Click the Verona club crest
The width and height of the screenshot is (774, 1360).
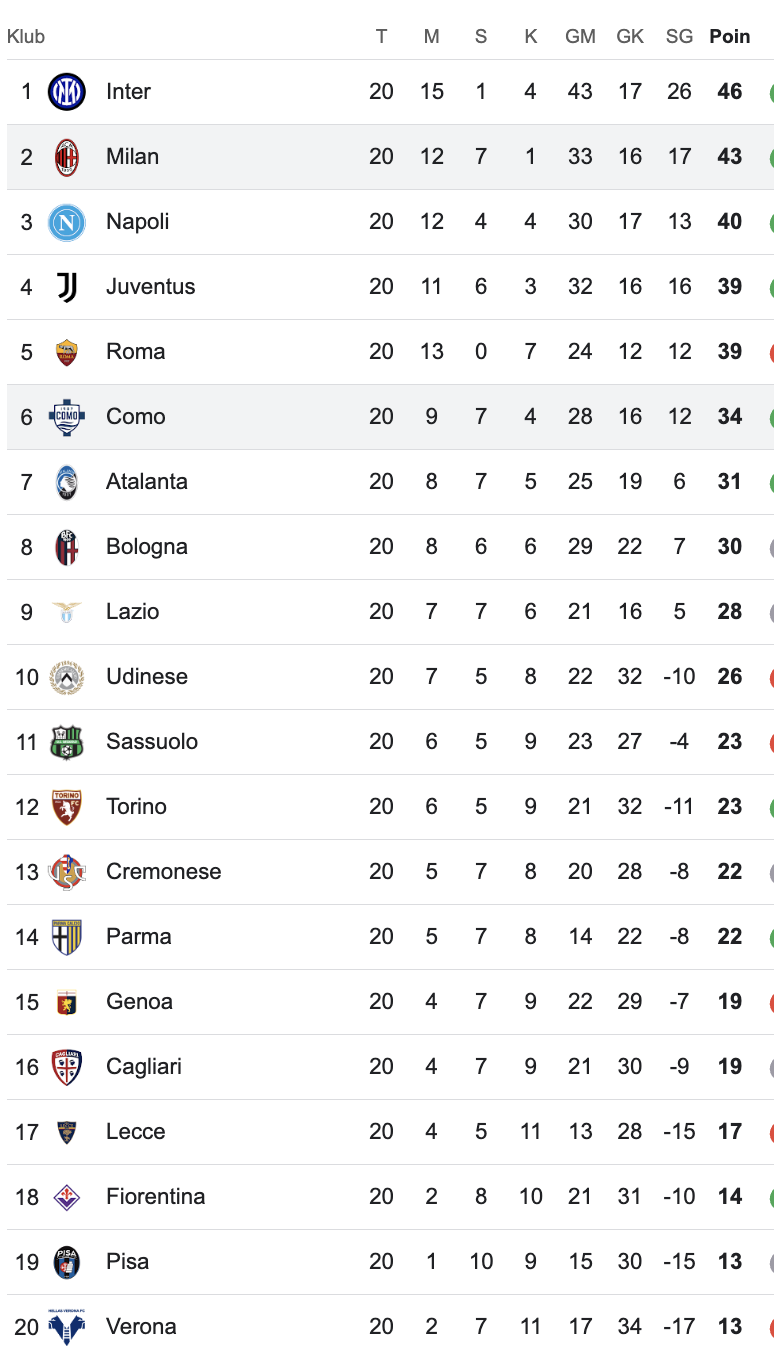[67, 1327]
